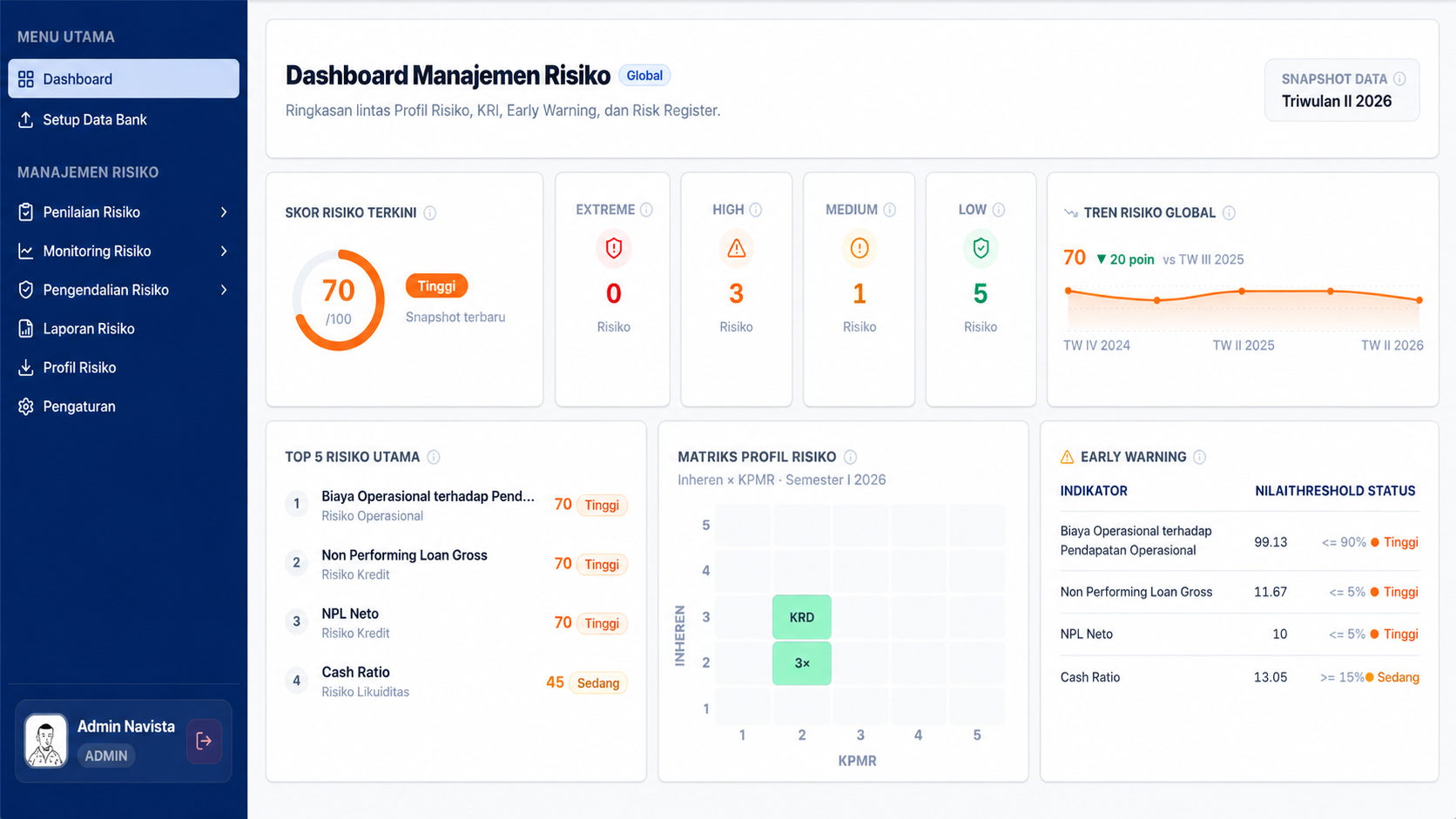1456x819 pixels.
Task: Click the red shield icon in Extreme card
Action: (x=614, y=248)
